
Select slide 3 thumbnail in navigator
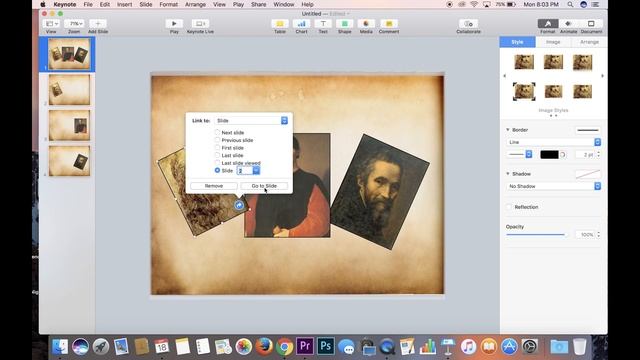tap(69, 125)
